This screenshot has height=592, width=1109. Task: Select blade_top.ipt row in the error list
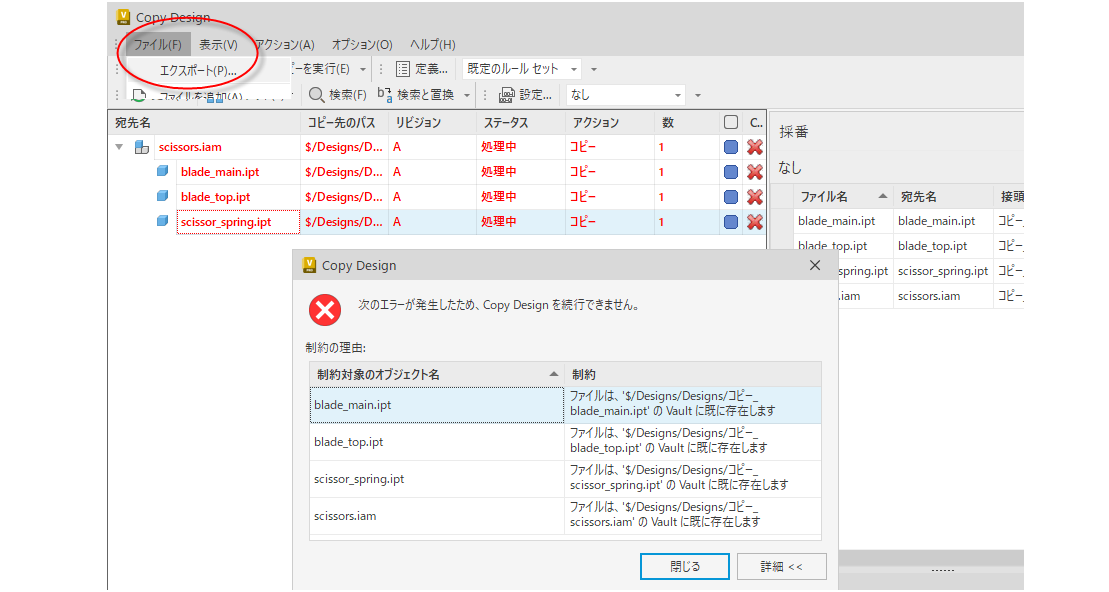(565, 442)
